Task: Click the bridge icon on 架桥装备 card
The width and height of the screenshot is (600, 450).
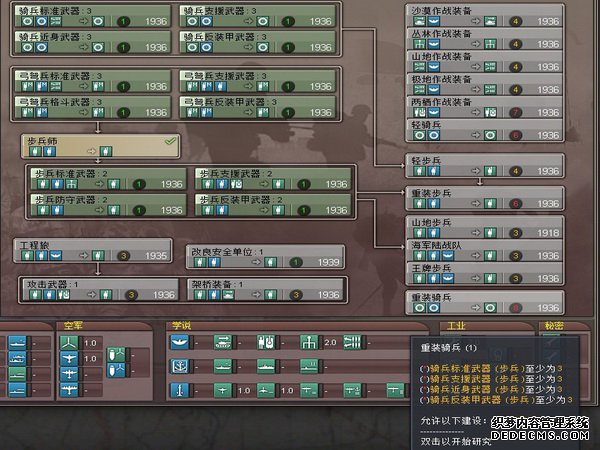Action: point(228,295)
